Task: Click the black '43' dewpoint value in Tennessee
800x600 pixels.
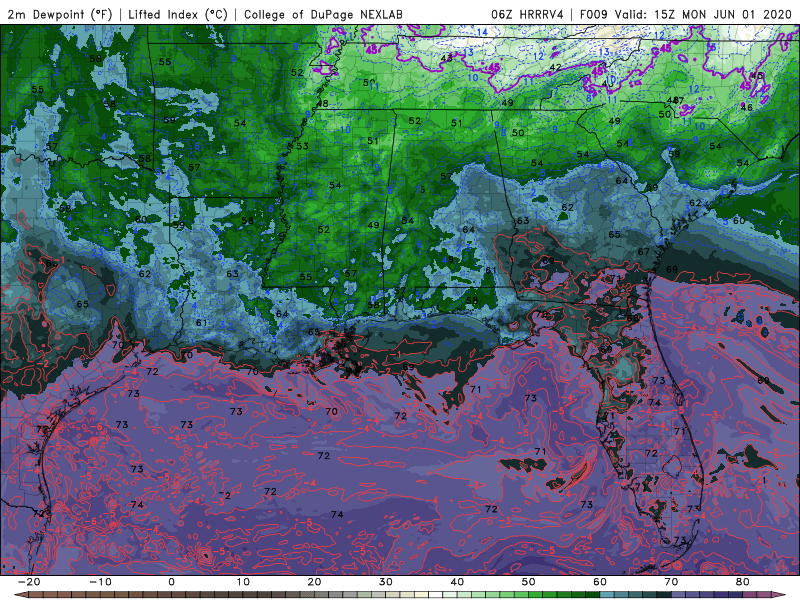Action: click(x=446, y=58)
